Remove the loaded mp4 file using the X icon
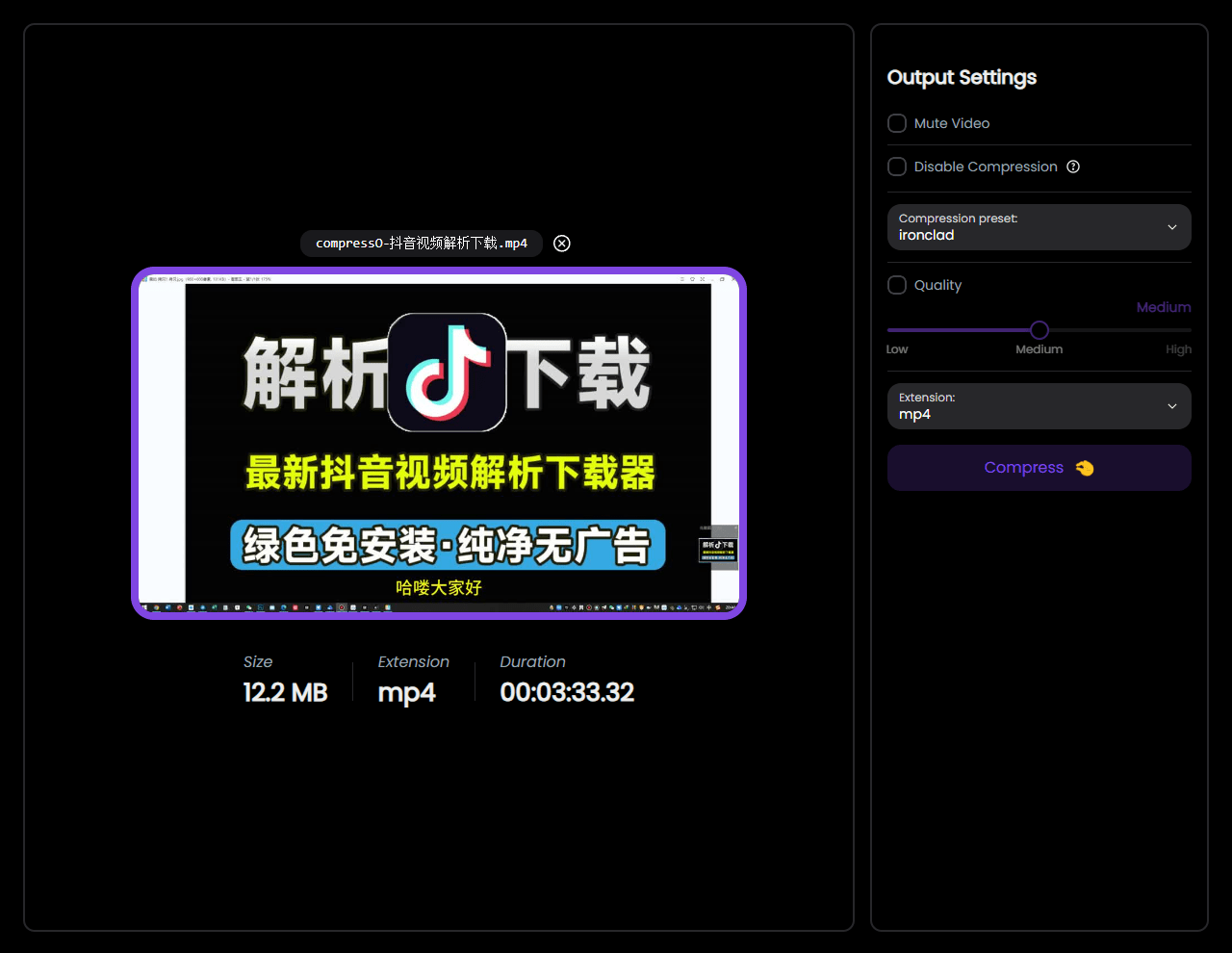1232x953 pixels. tap(562, 244)
